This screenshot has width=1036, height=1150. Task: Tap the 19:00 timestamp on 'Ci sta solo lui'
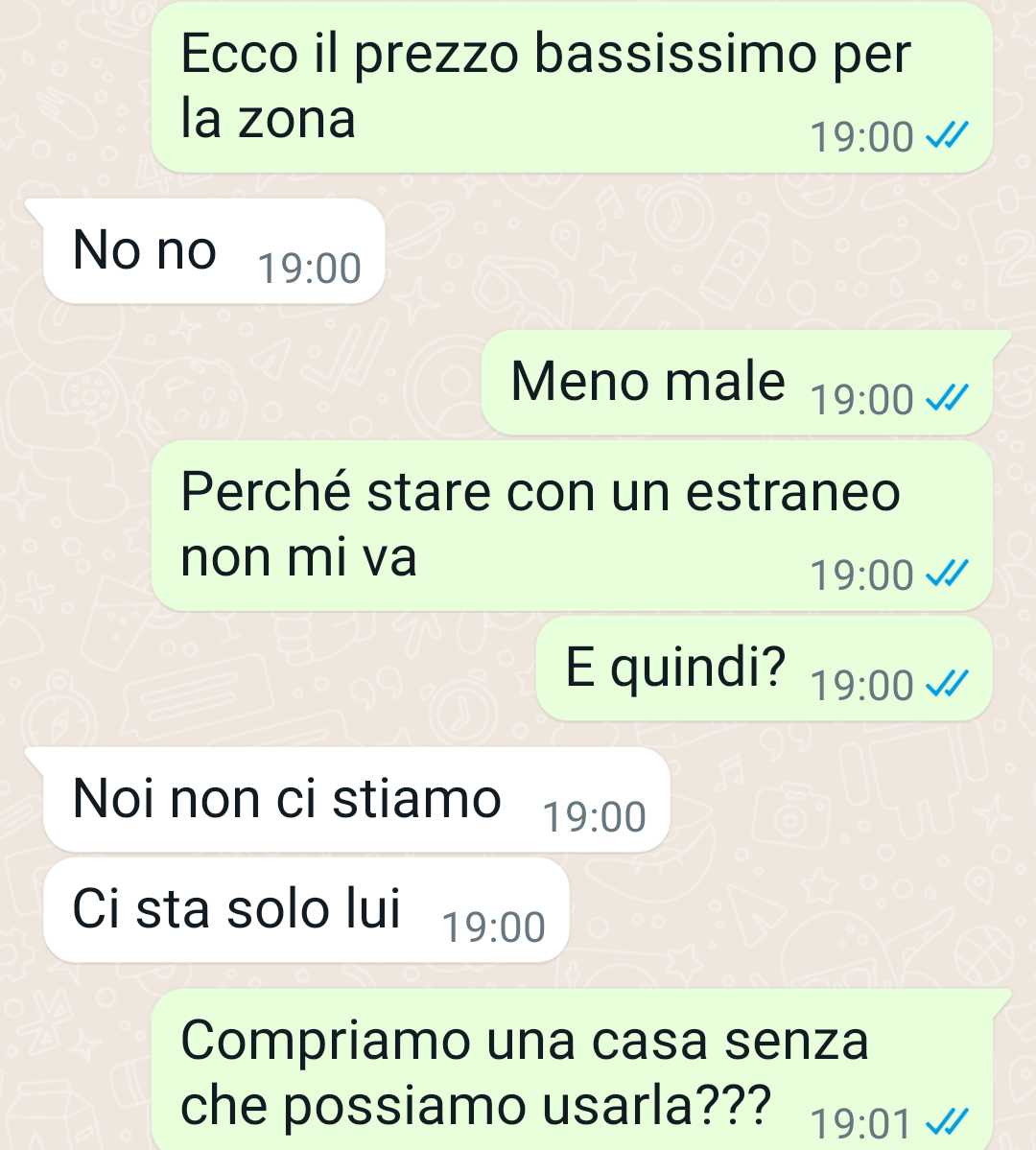[x=494, y=927]
